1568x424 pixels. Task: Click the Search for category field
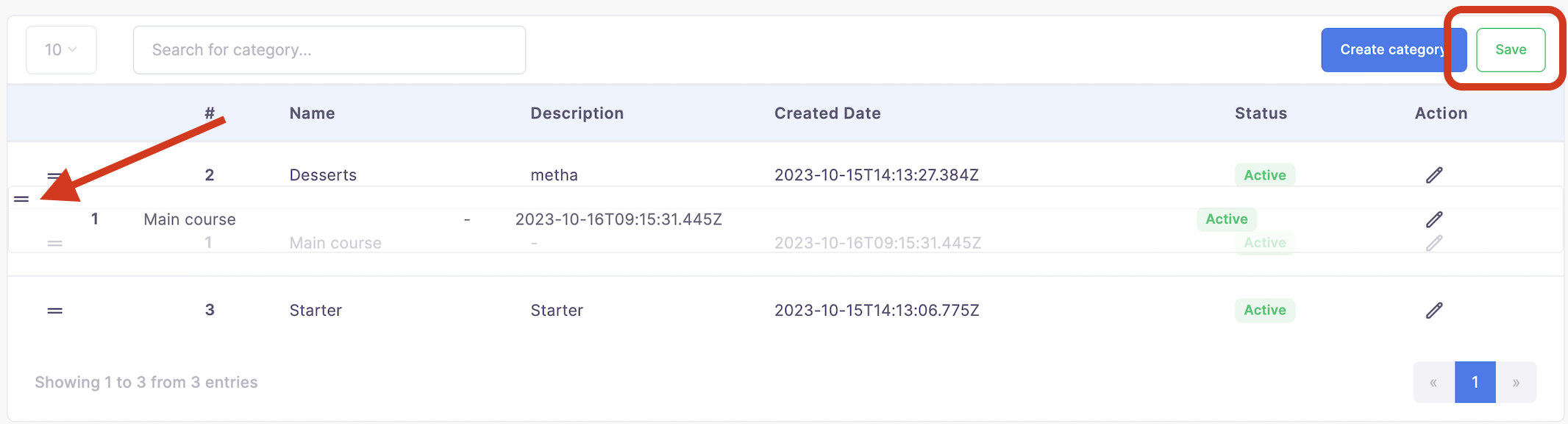coord(329,50)
